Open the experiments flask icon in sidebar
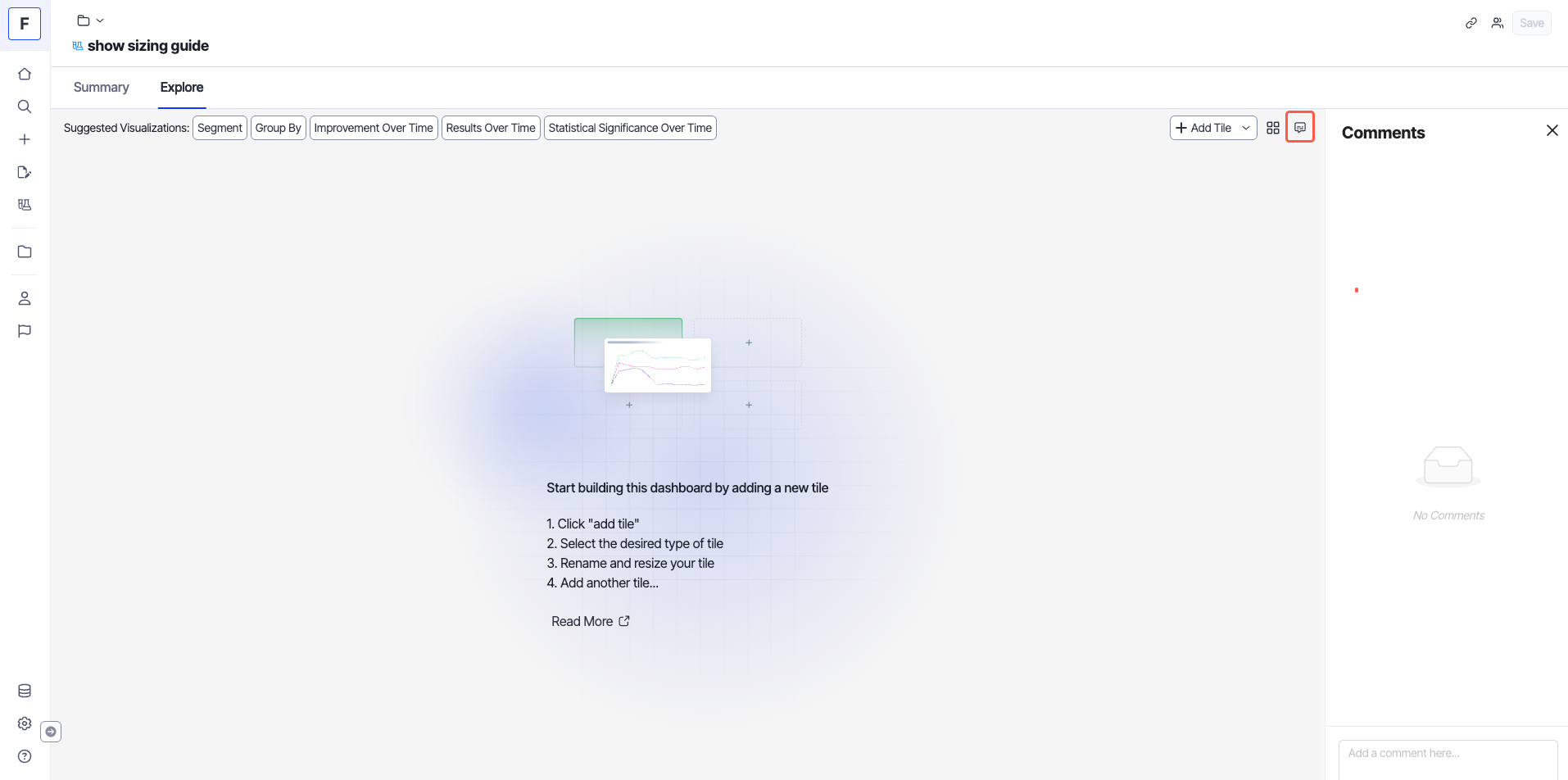Viewport: 1568px width, 780px height. click(x=25, y=205)
